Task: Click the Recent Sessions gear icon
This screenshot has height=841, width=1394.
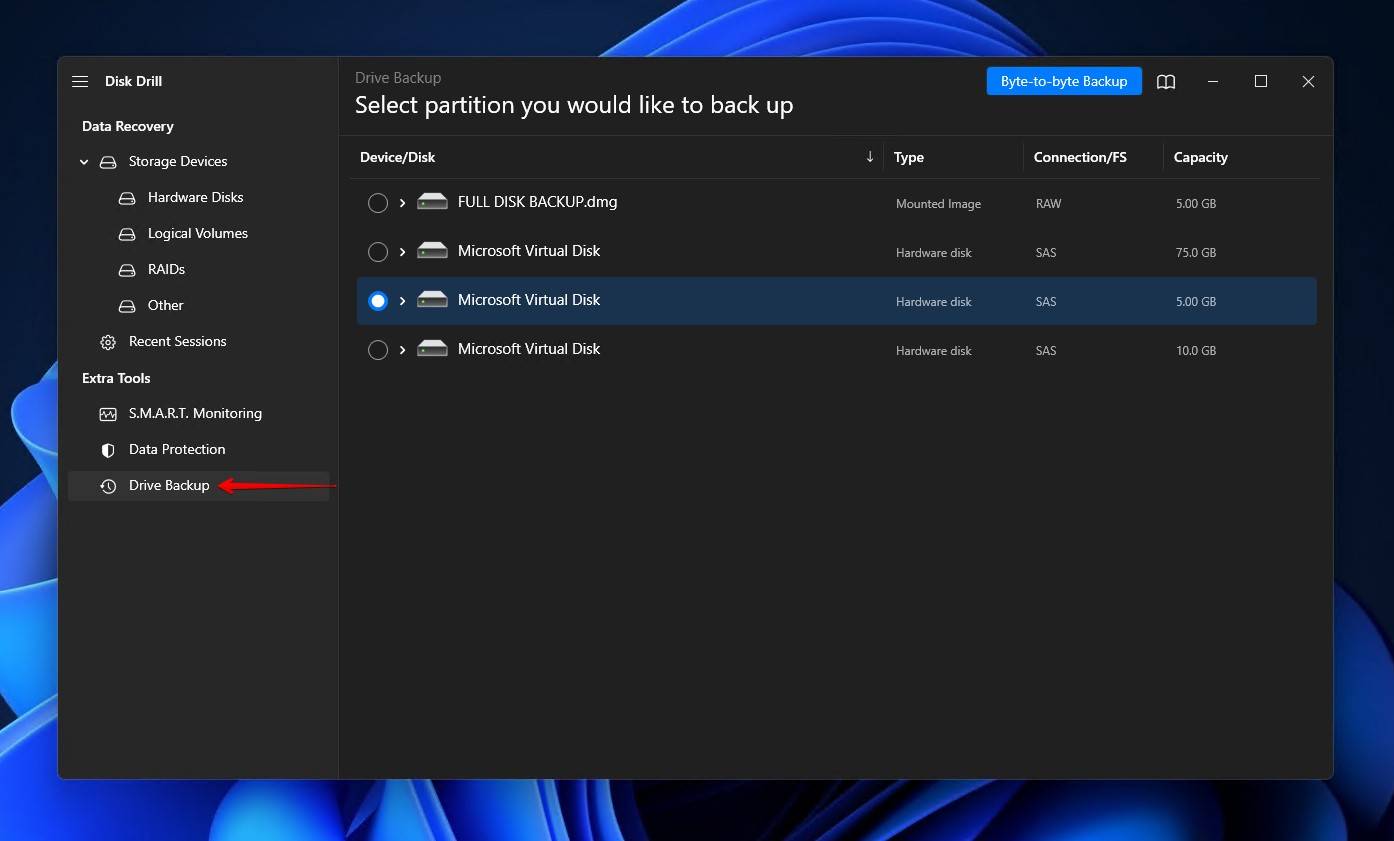Action: 108,342
